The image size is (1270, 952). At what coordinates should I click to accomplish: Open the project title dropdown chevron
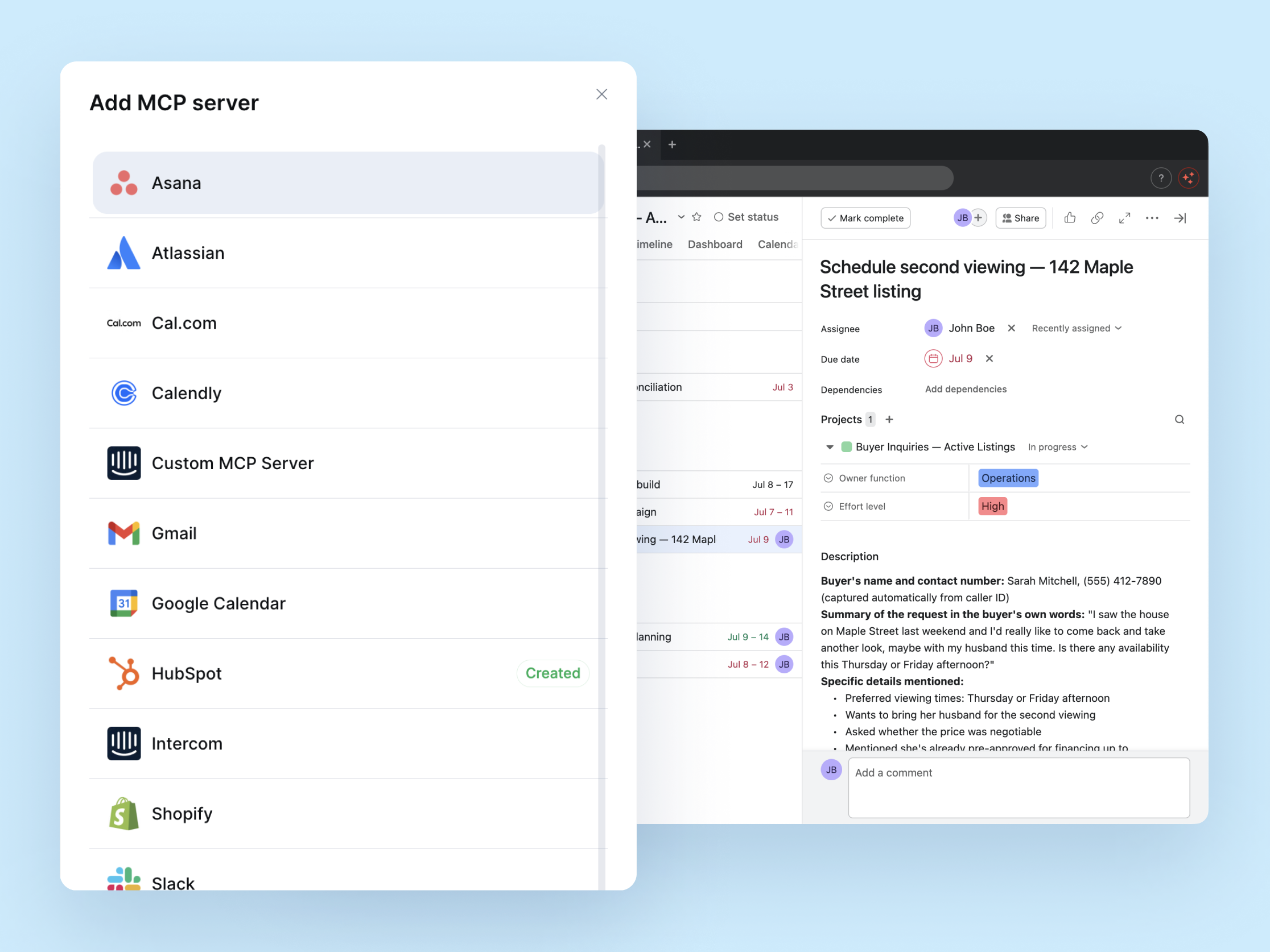click(x=681, y=217)
